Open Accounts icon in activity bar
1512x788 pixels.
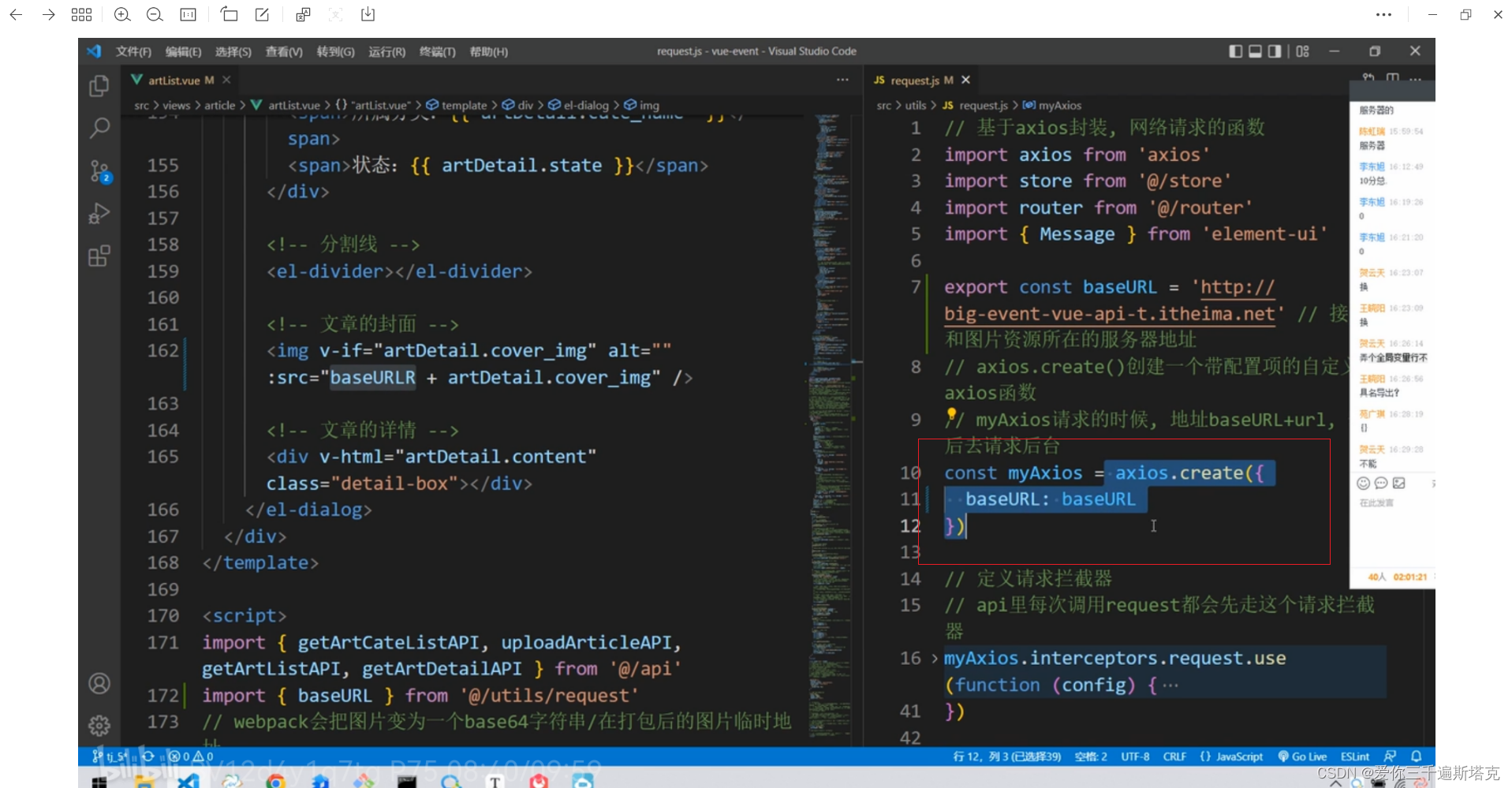(x=99, y=683)
